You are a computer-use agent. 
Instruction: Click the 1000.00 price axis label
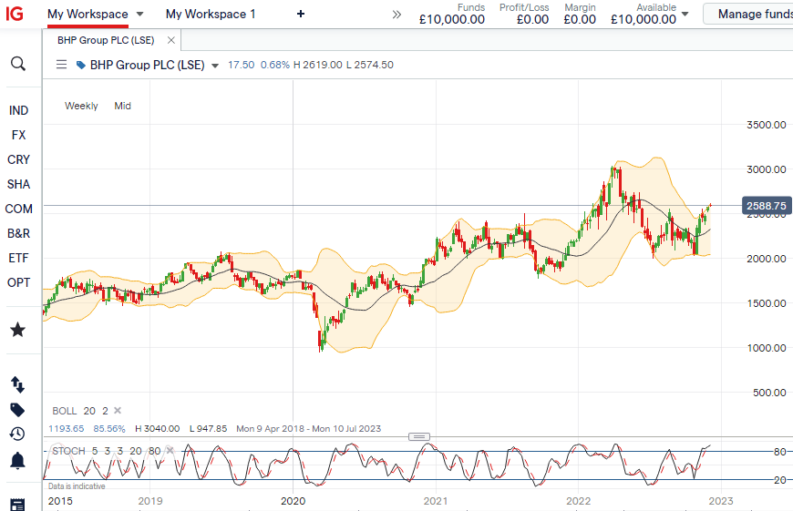(x=766, y=348)
